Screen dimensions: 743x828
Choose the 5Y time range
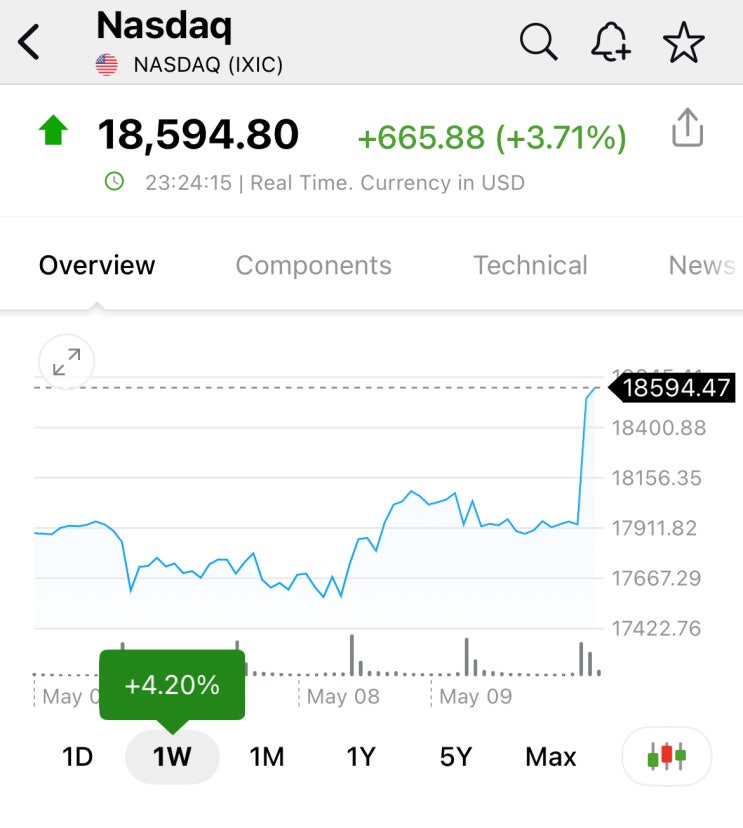pyautogui.click(x=456, y=757)
